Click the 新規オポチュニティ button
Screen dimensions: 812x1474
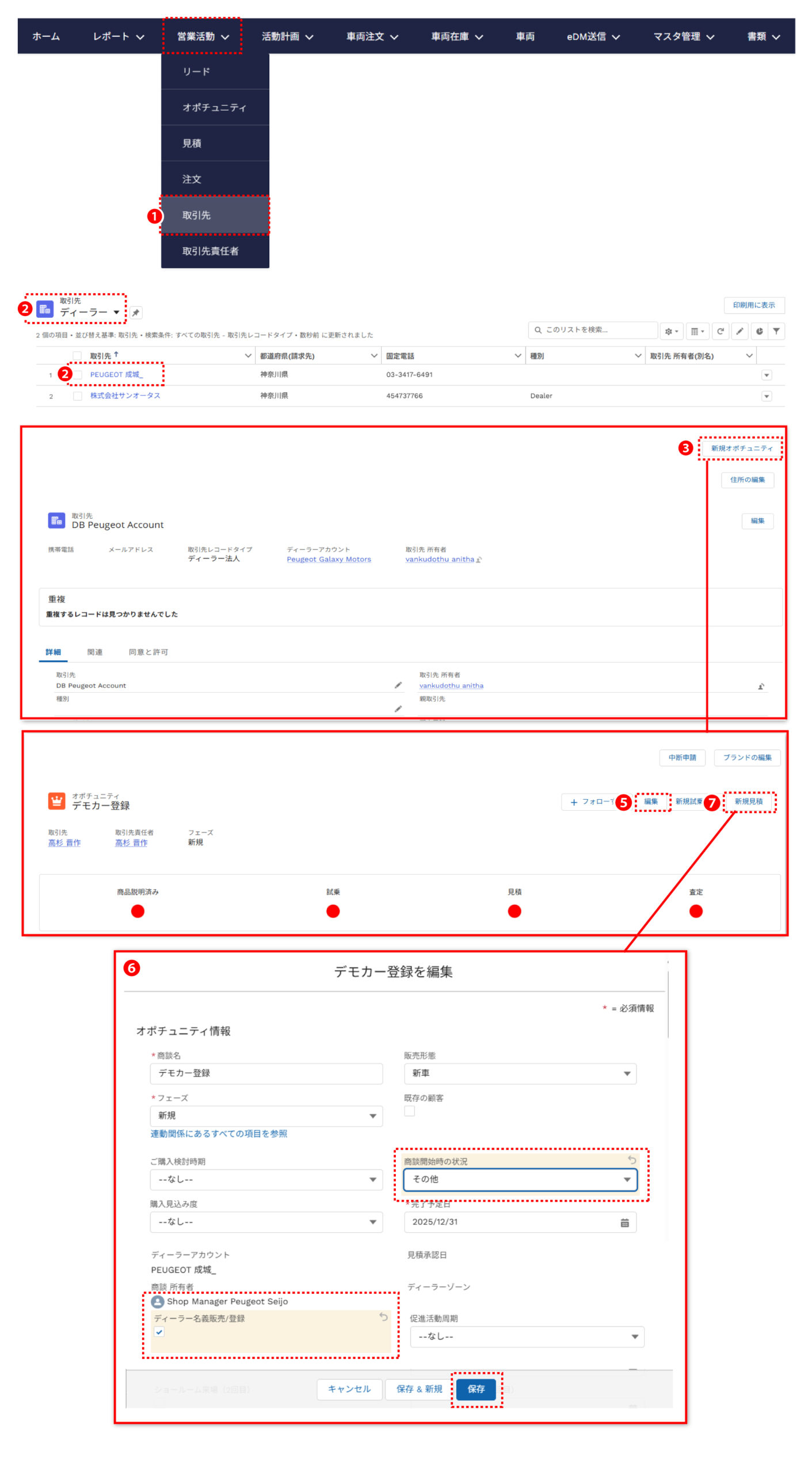tap(741, 449)
